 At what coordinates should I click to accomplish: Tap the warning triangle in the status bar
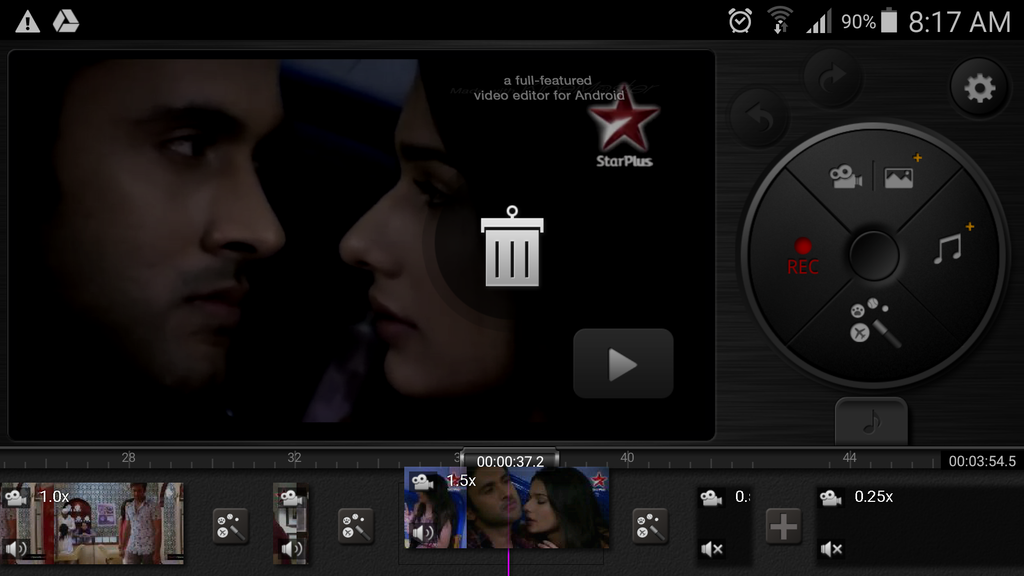[x=27, y=22]
